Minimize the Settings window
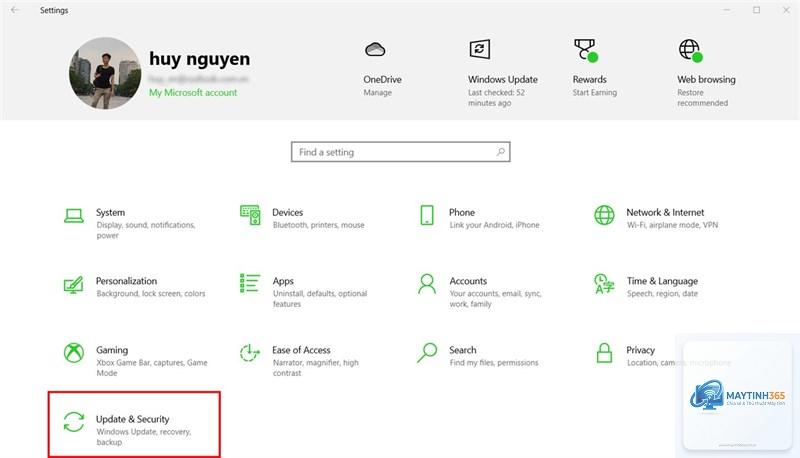The width and height of the screenshot is (800, 458). 727,10
